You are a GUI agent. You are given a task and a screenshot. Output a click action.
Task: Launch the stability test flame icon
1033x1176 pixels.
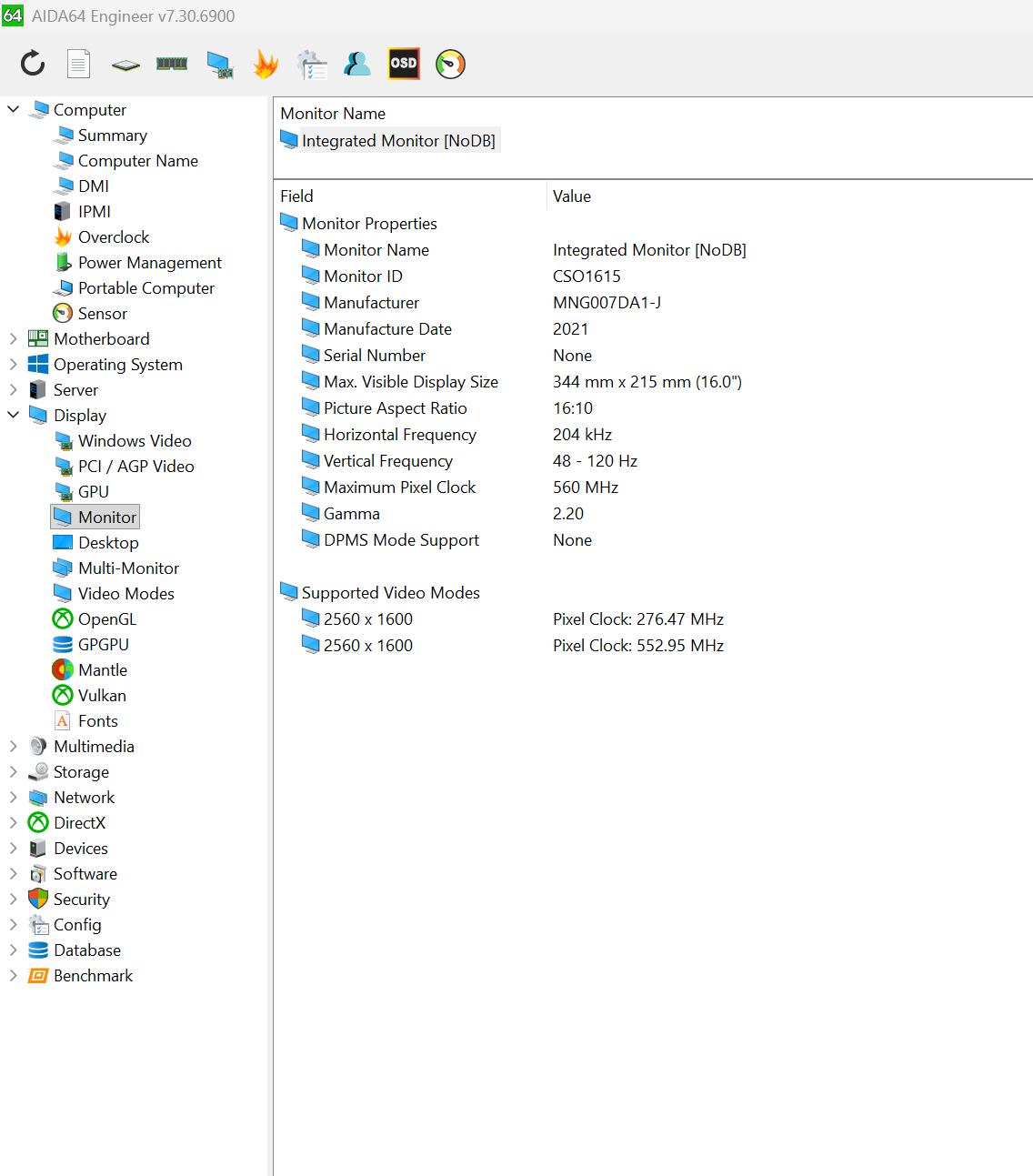[x=266, y=64]
